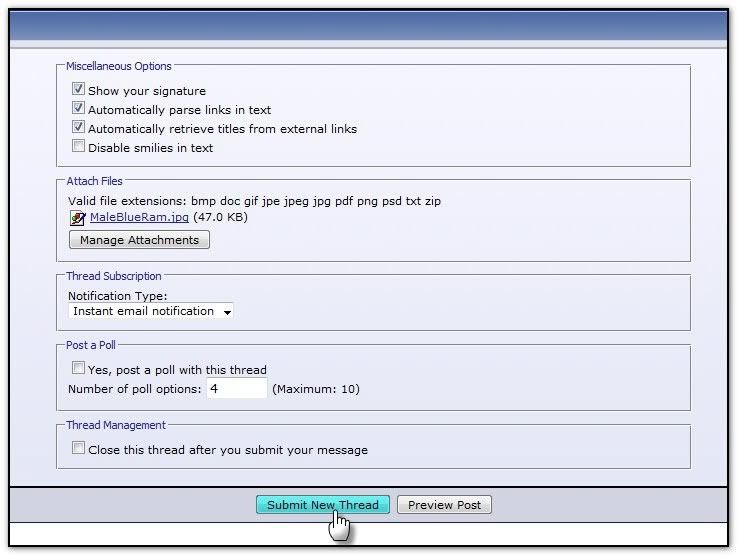Focus the Number of poll options field
Viewport: 738px width, 556px height.
click(237, 388)
